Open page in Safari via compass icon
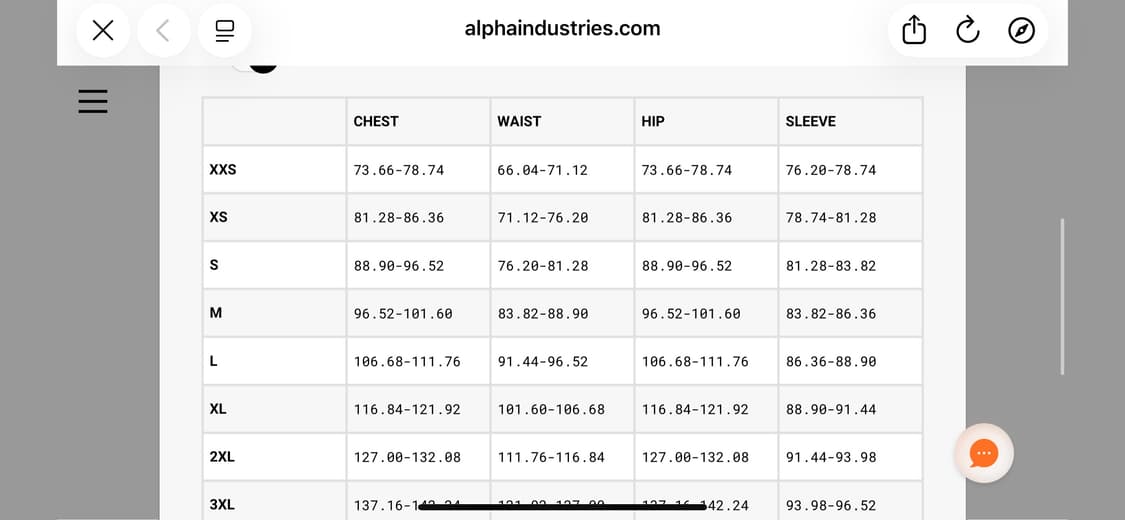 (1021, 31)
